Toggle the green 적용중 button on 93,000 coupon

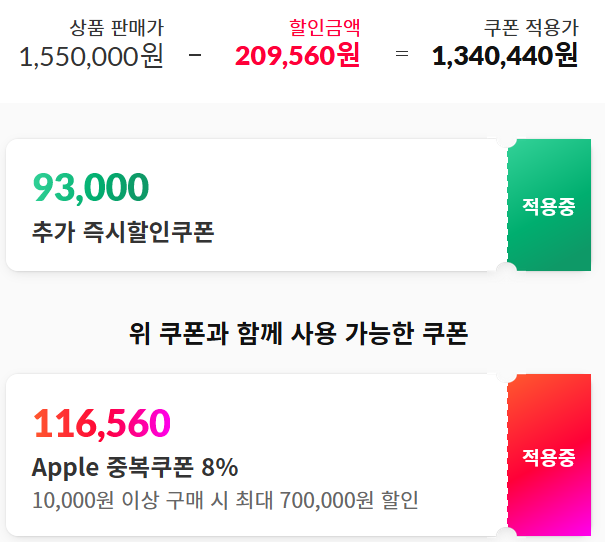(549, 205)
